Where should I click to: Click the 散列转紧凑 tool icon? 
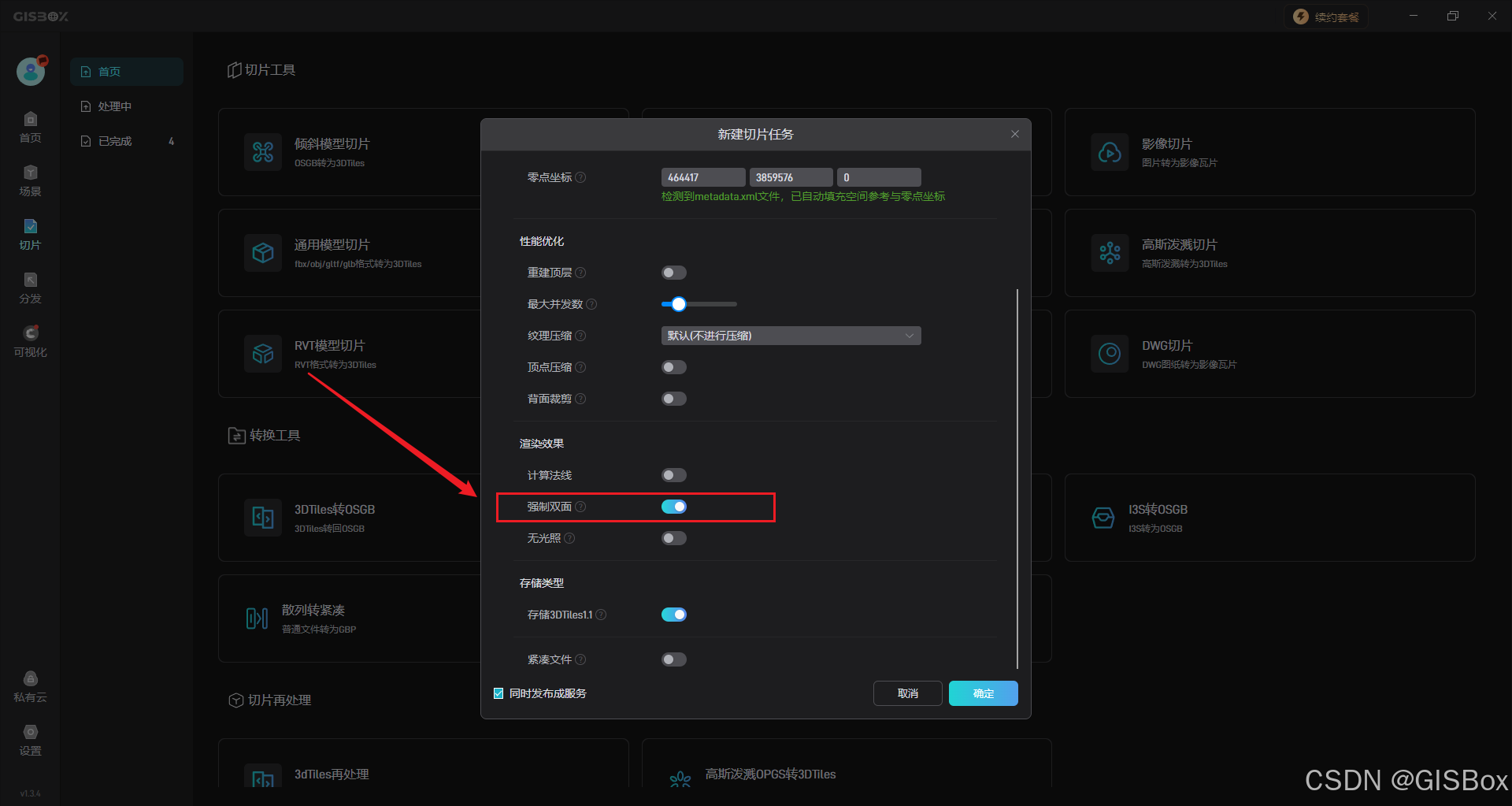[x=257, y=618]
